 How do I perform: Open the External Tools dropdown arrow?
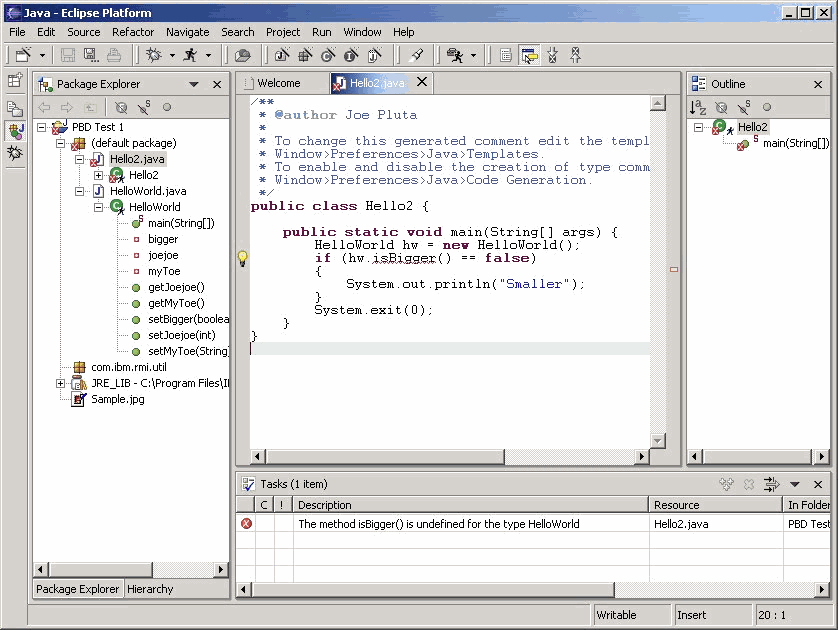473,55
